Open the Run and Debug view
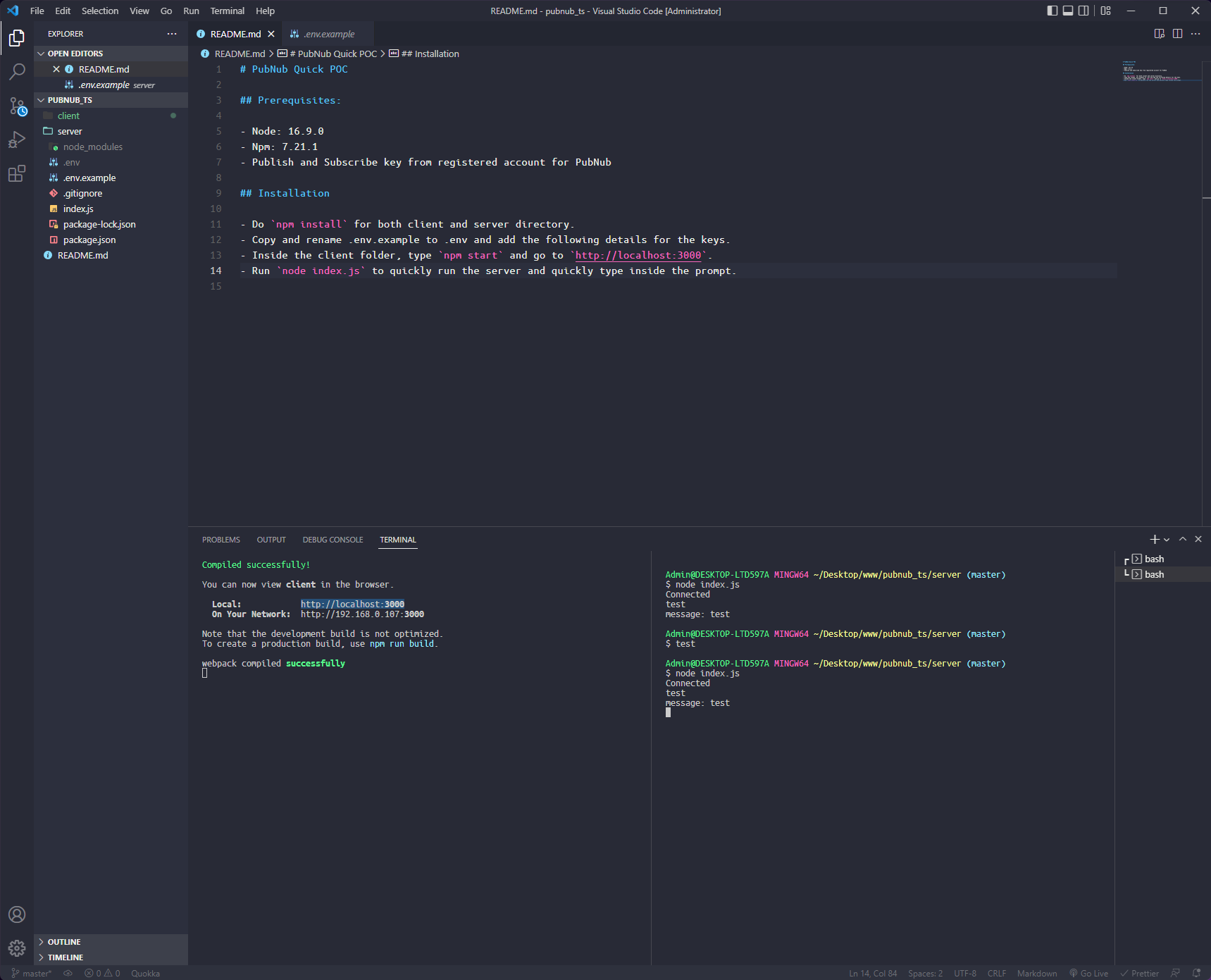The image size is (1211, 980). point(17,139)
